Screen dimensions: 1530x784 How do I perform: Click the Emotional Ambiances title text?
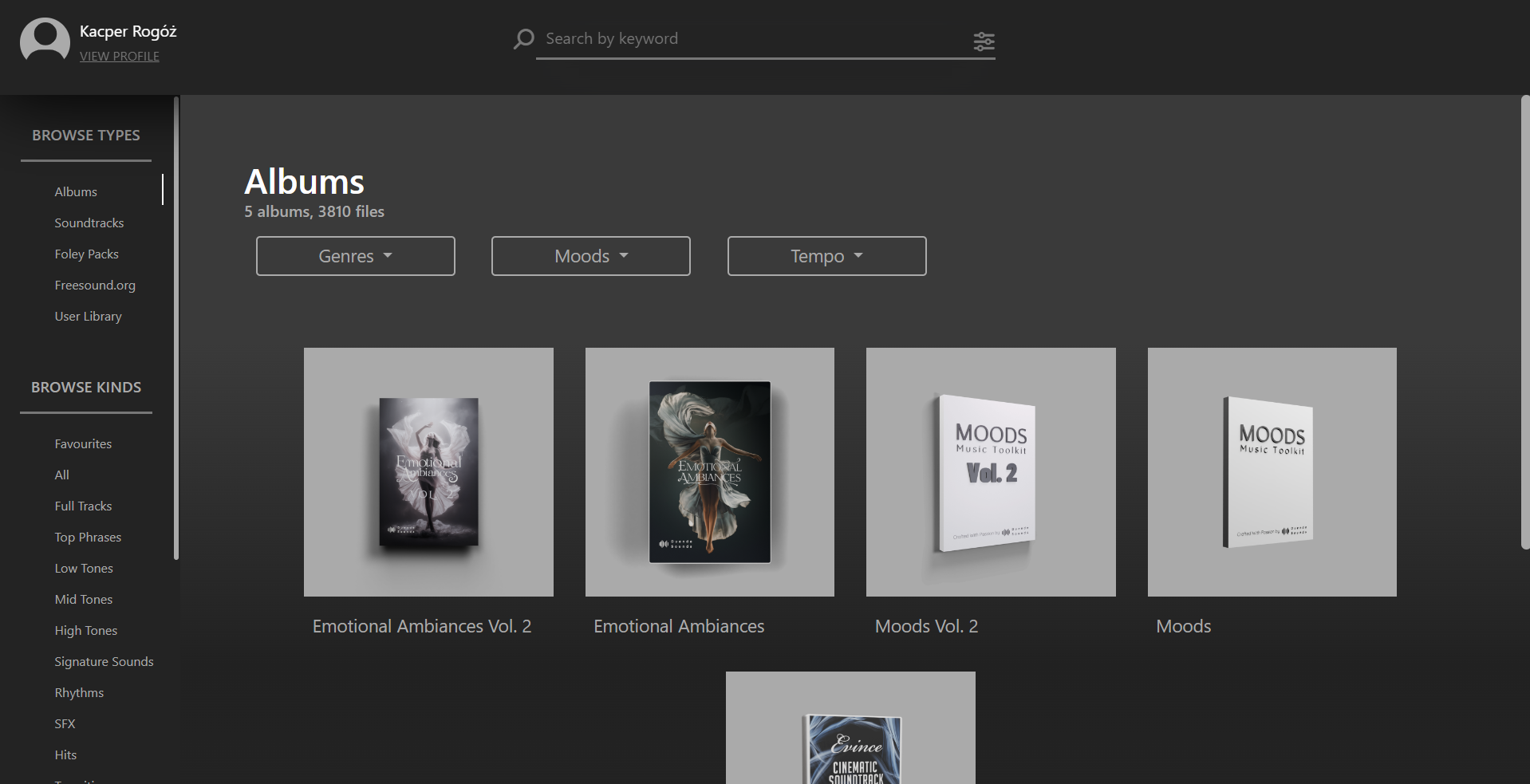[x=679, y=627]
